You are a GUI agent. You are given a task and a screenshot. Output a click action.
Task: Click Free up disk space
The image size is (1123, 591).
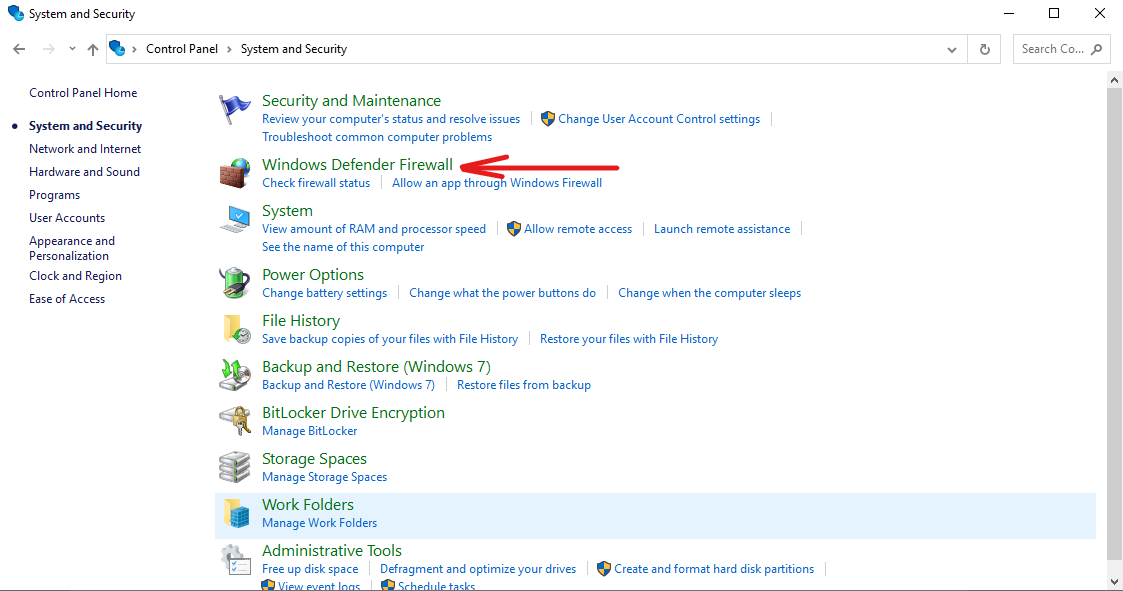310,569
